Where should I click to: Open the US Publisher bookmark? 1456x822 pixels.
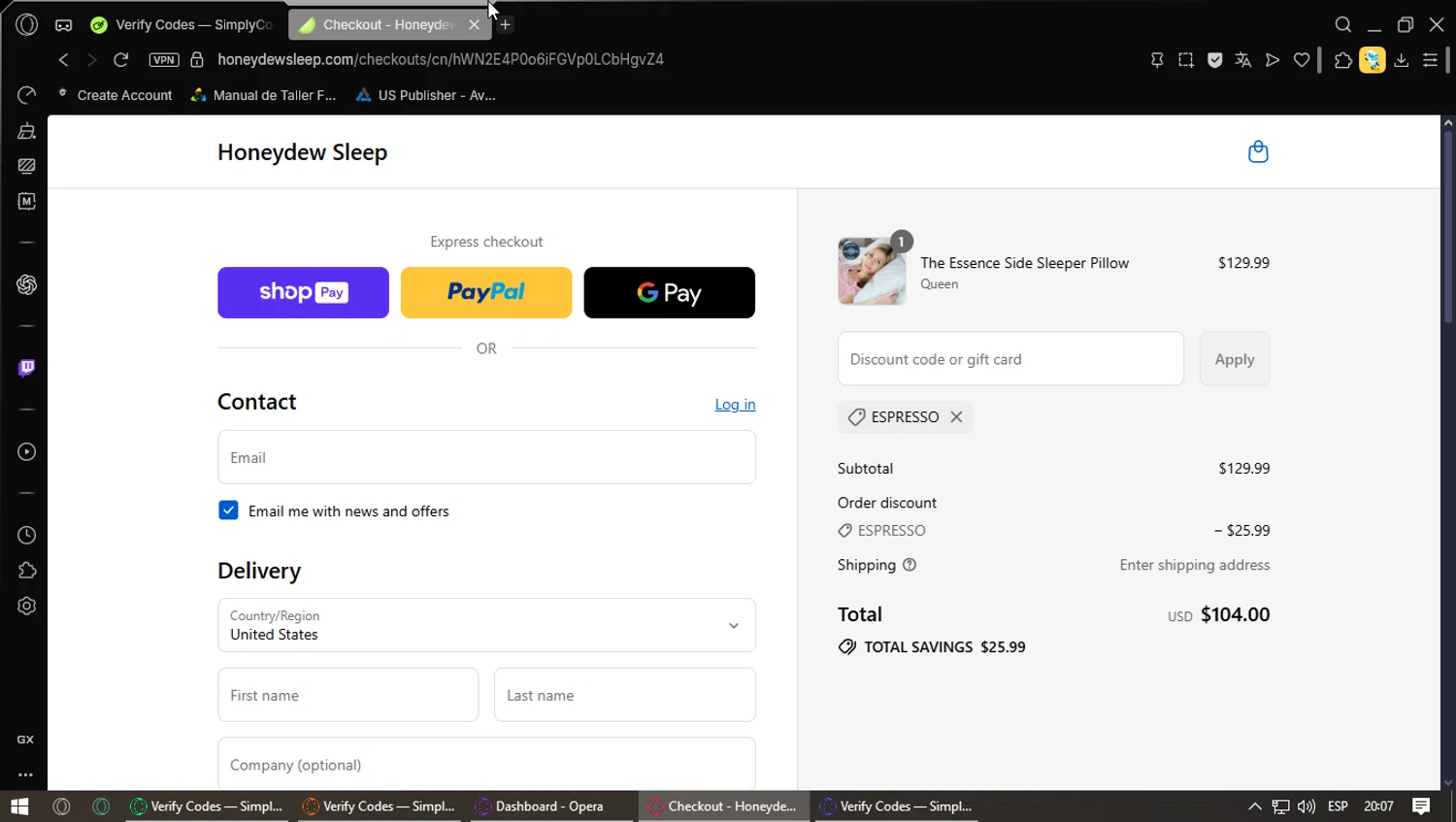pos(426,95)
